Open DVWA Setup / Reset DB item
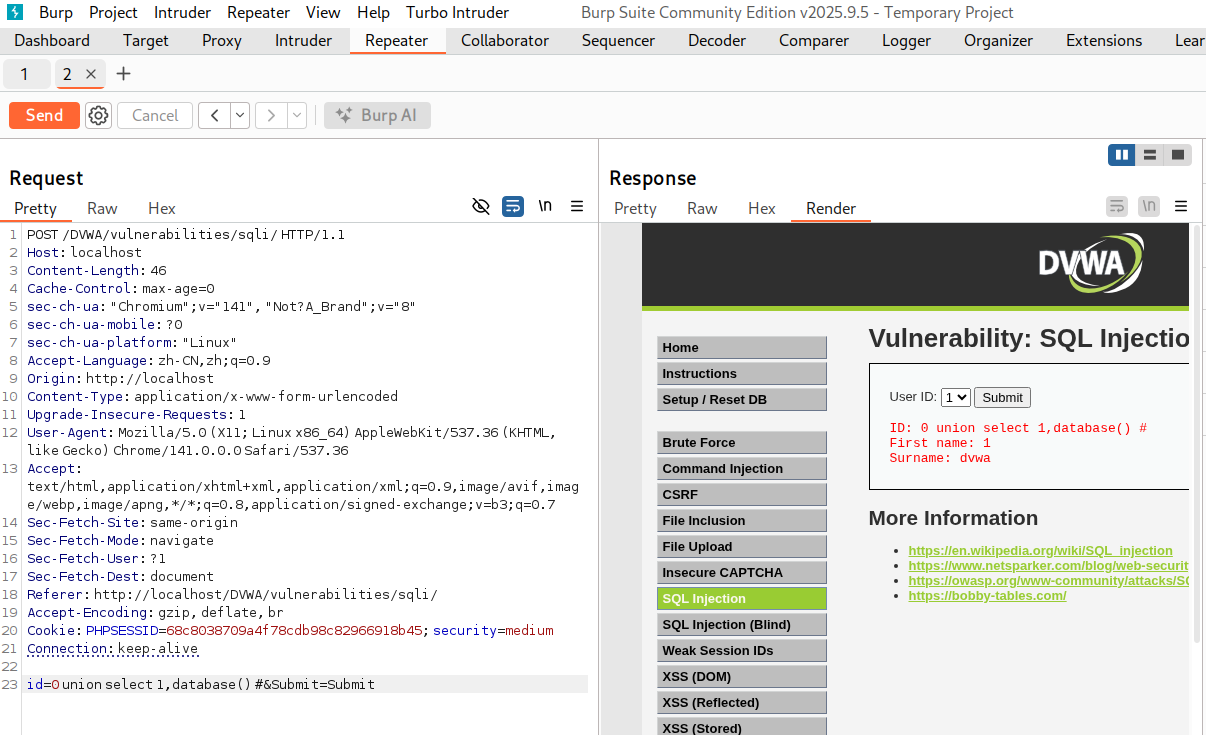Screen dimensions: 1206x735 coord(742,399)
